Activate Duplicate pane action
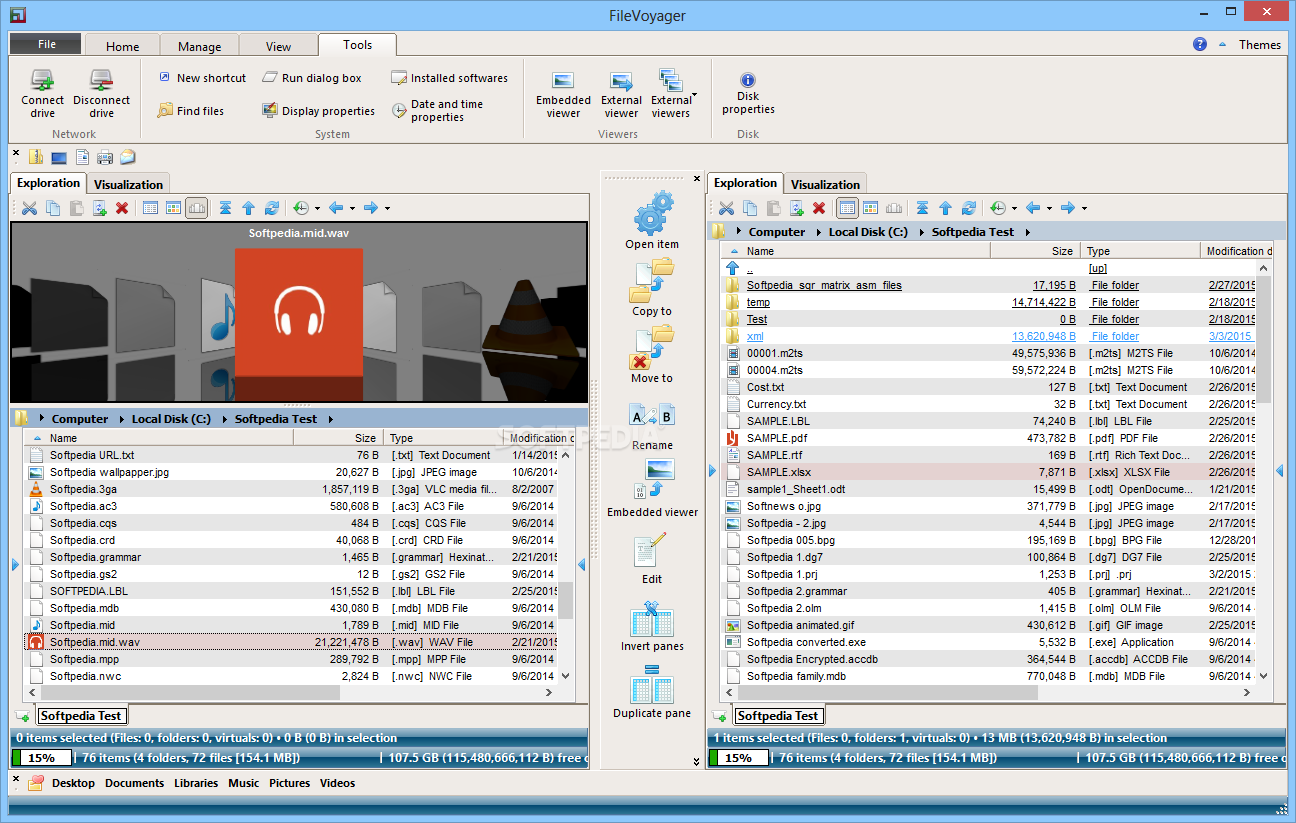The height and width of the screenshot is (823, 1296). (651, 694)
